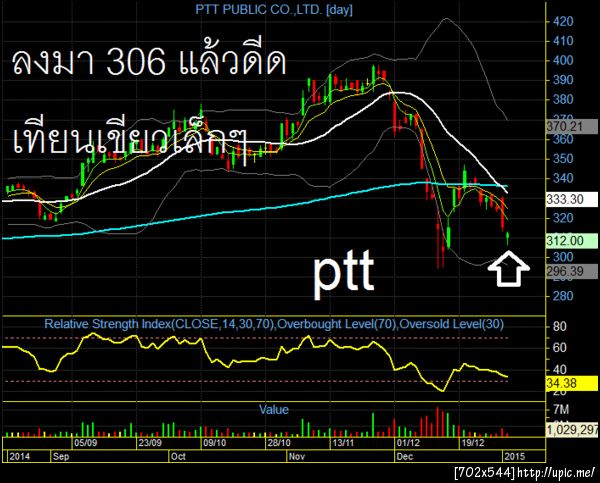The image size is (600, 483).
Task: Click the Sep month label
Action: coord(61,456)
